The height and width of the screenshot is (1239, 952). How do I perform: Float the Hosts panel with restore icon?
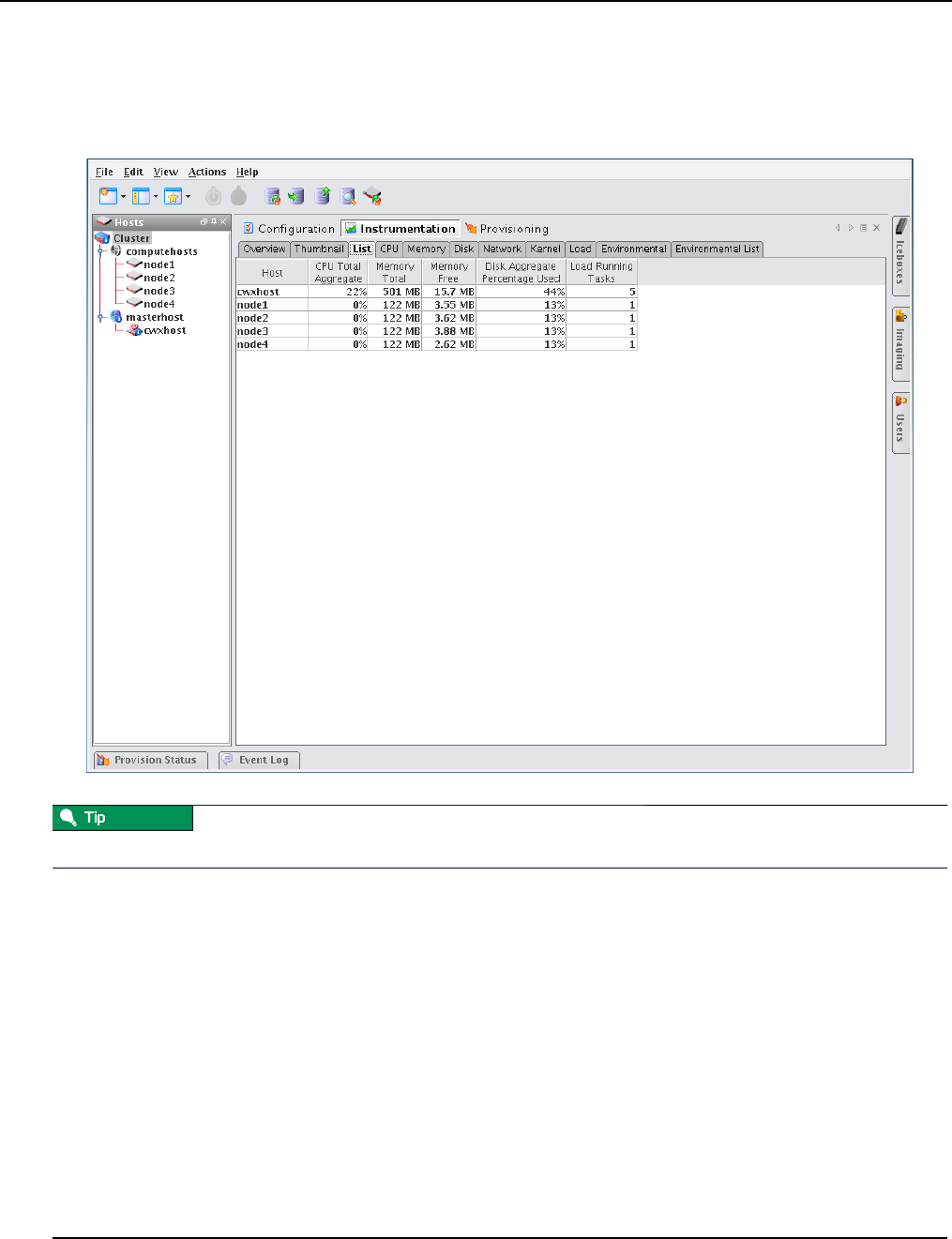click(x=204, y=222)
